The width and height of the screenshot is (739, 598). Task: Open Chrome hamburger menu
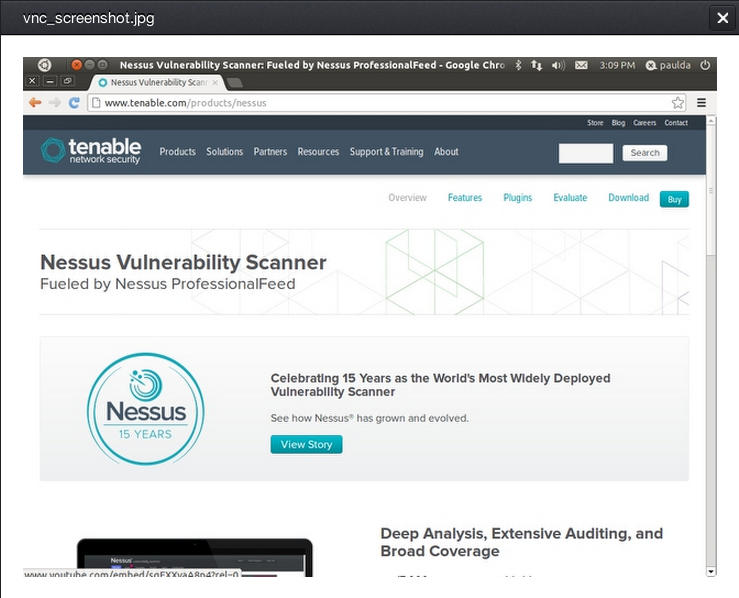coord(701,103)
